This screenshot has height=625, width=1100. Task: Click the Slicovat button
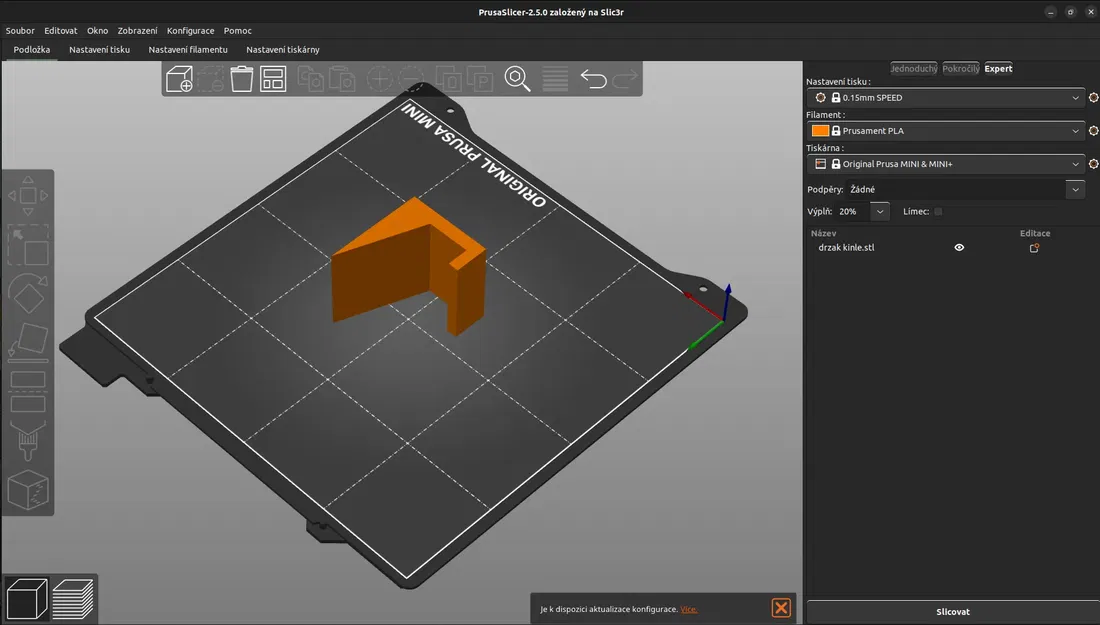pyautogui.click(x=953, y=612)
